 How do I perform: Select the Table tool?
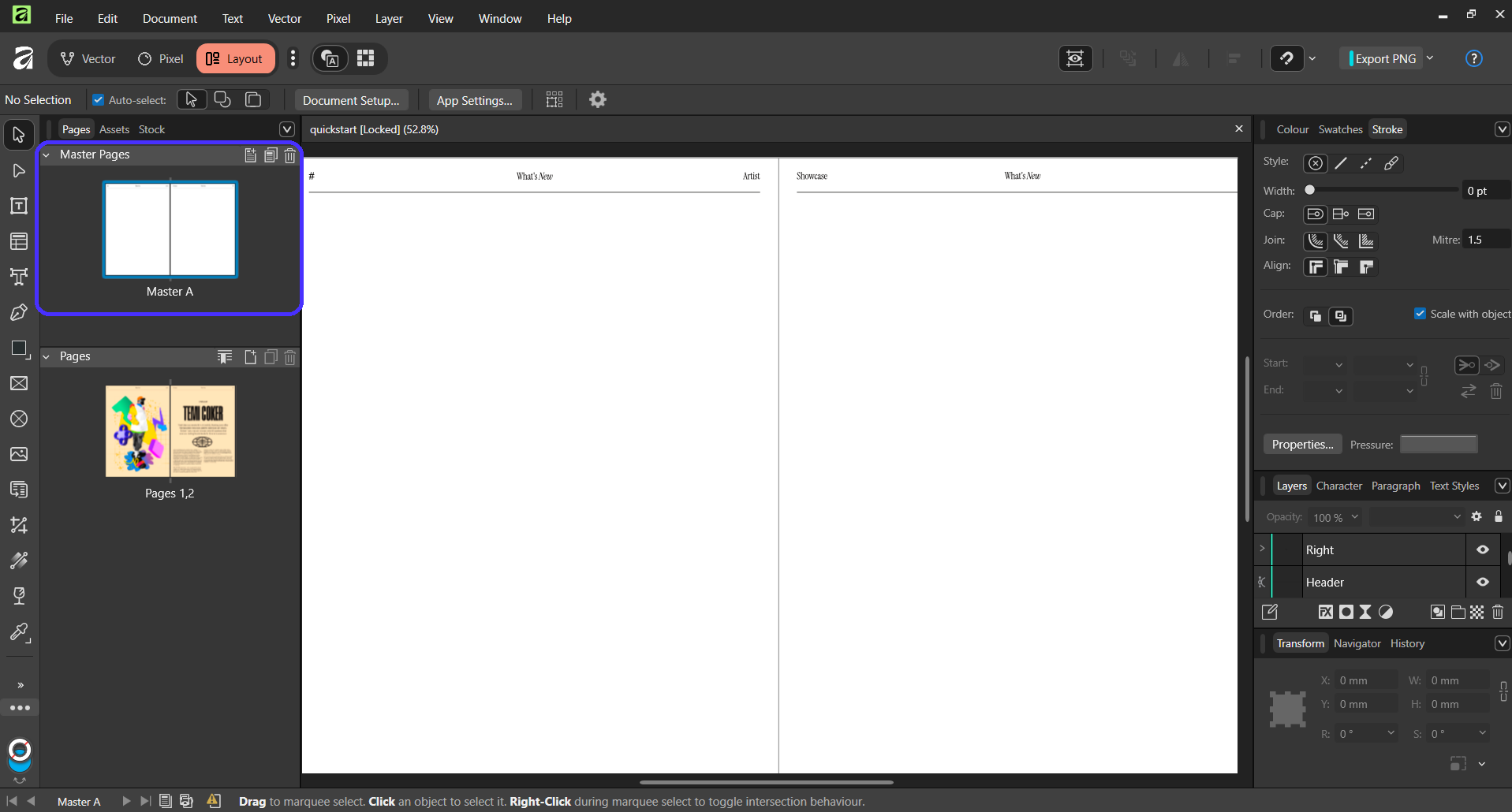coord(19,241)
